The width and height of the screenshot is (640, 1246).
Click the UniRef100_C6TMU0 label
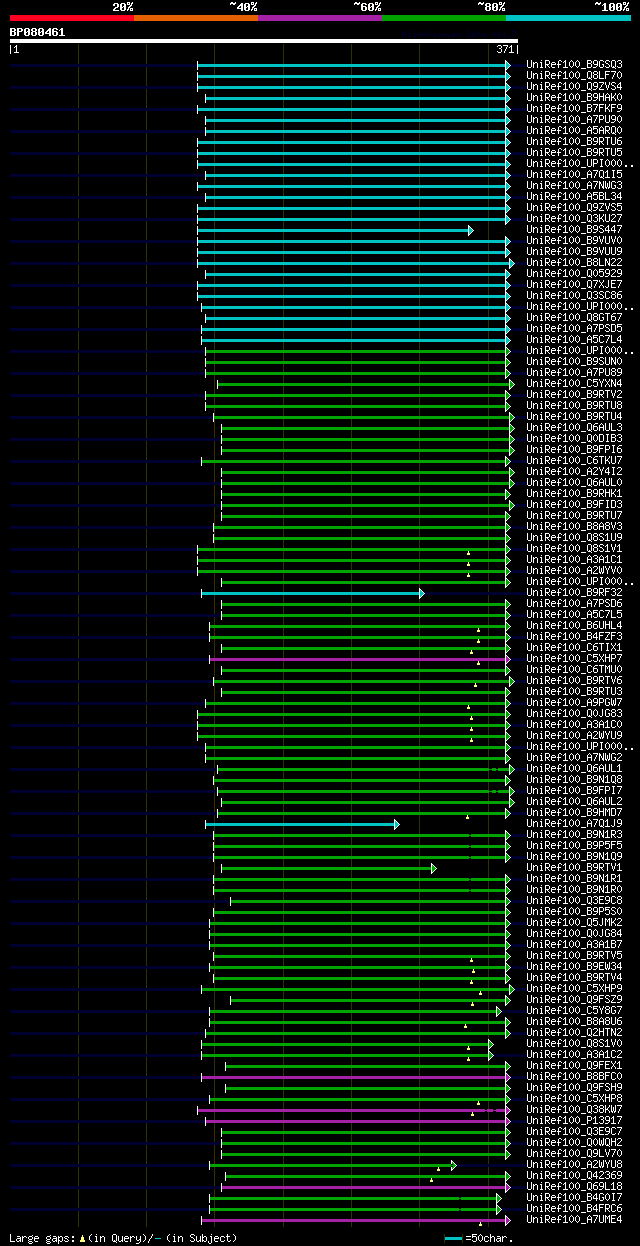click(575, 669)
